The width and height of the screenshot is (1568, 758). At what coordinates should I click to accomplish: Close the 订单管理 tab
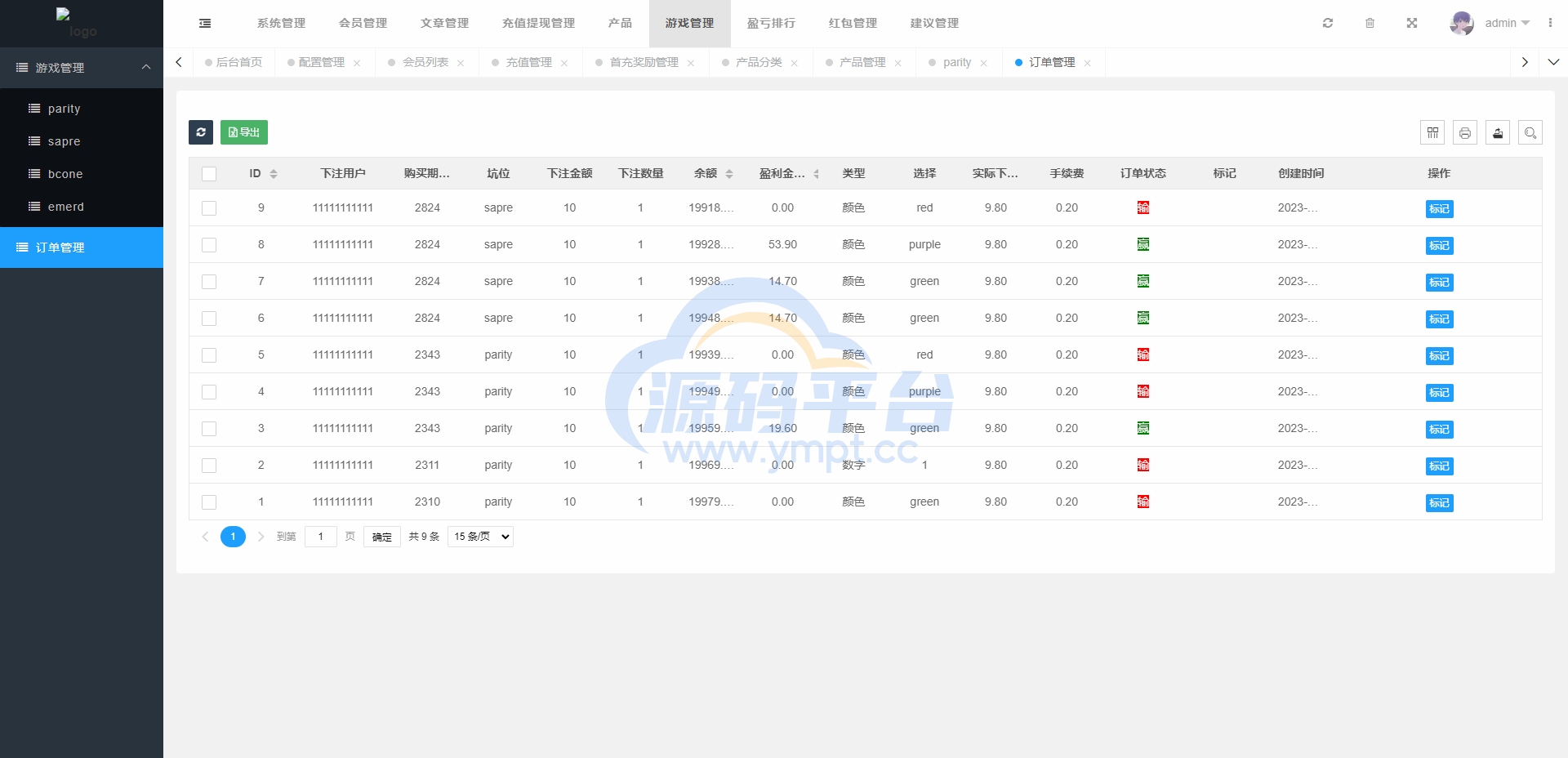point(1087,63)
